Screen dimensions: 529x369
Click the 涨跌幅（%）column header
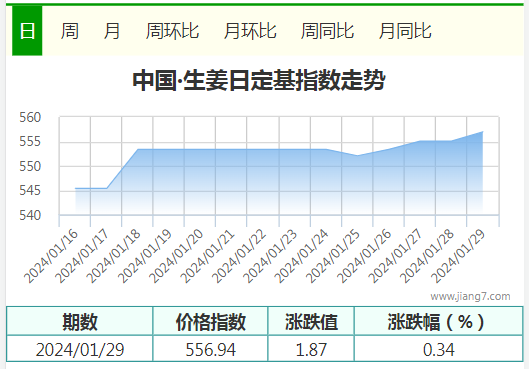pos(439,321)
